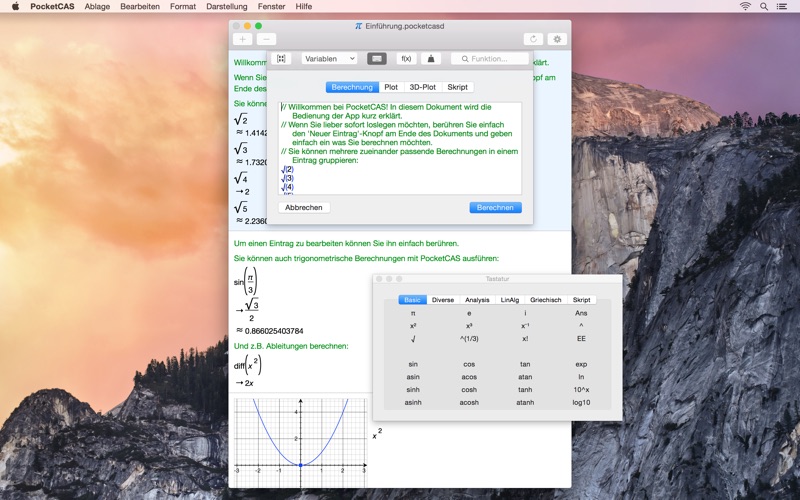The image size is (800, 500).
Task: Click the atan key
Action: 525,377
